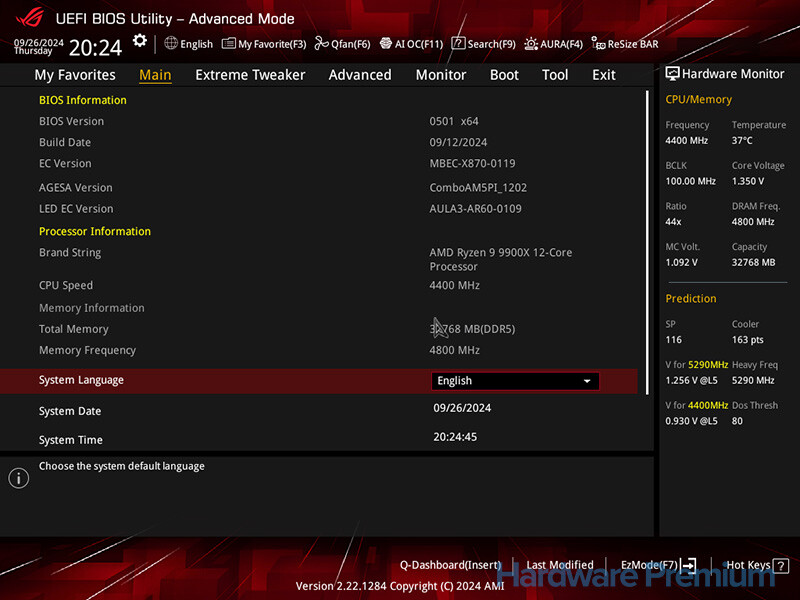The image size is (800, 600).
Task: Click the info icon in the help area
Action: point(19,478)
